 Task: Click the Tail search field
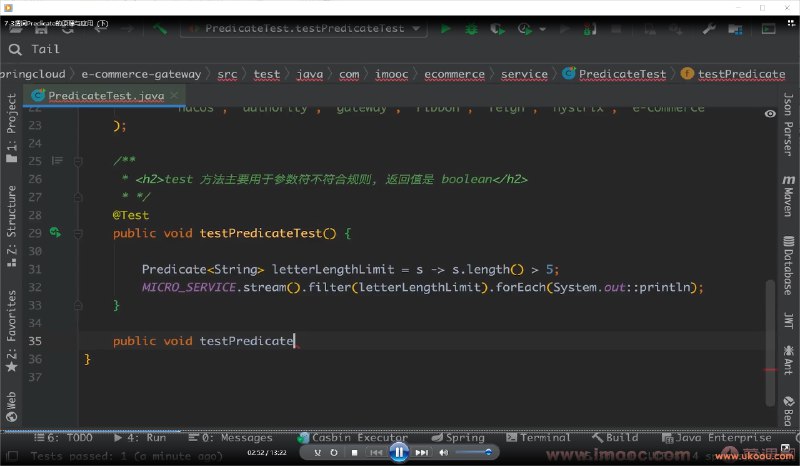point(399,49)
